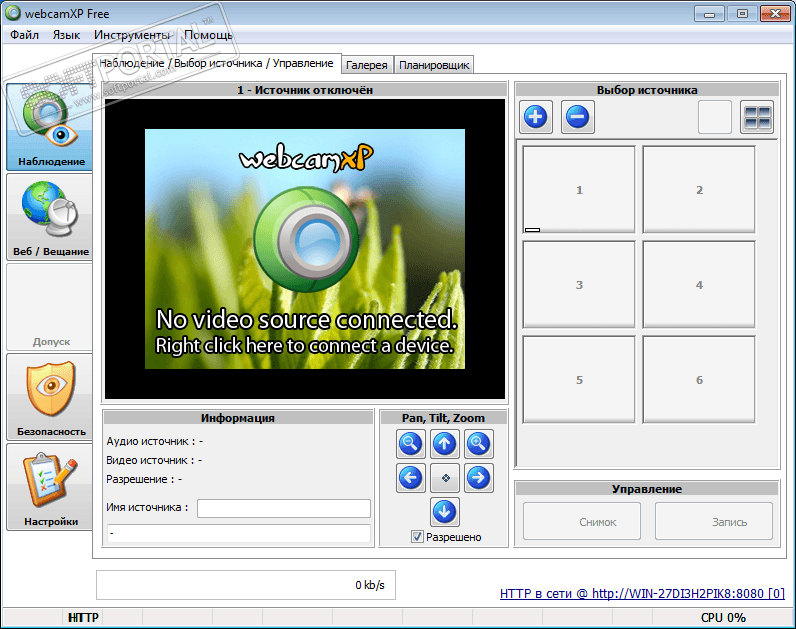Zoom out with the PTZ magnifier-minus icon
The image size is (796, 629).
click(410, 444)
